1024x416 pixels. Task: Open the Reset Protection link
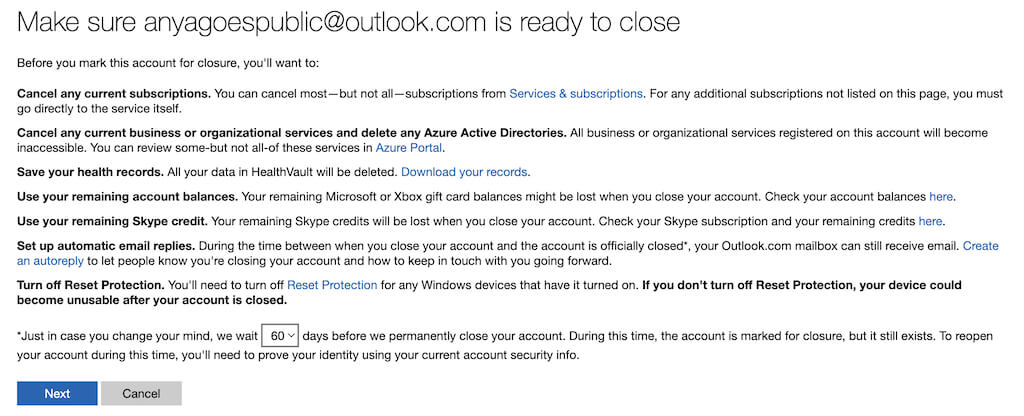coord(332,285)
